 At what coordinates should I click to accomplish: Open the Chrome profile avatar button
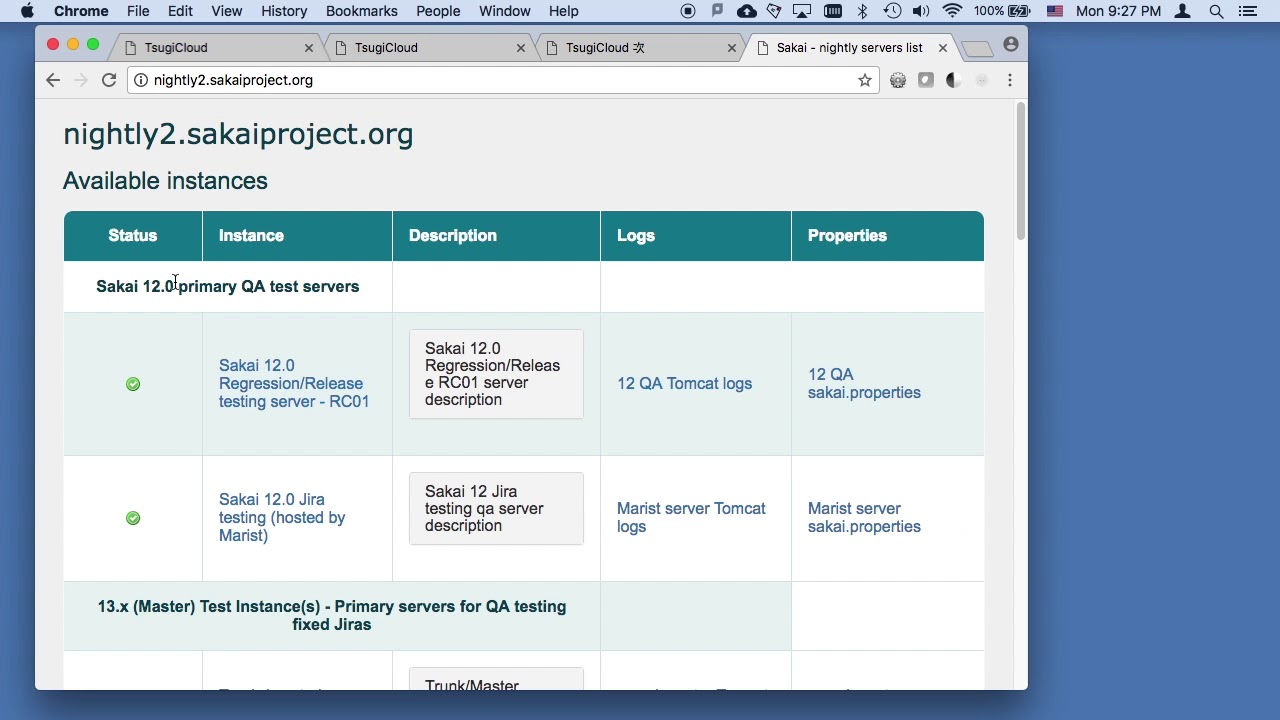pyautogui.click(x=1011, y=45)
